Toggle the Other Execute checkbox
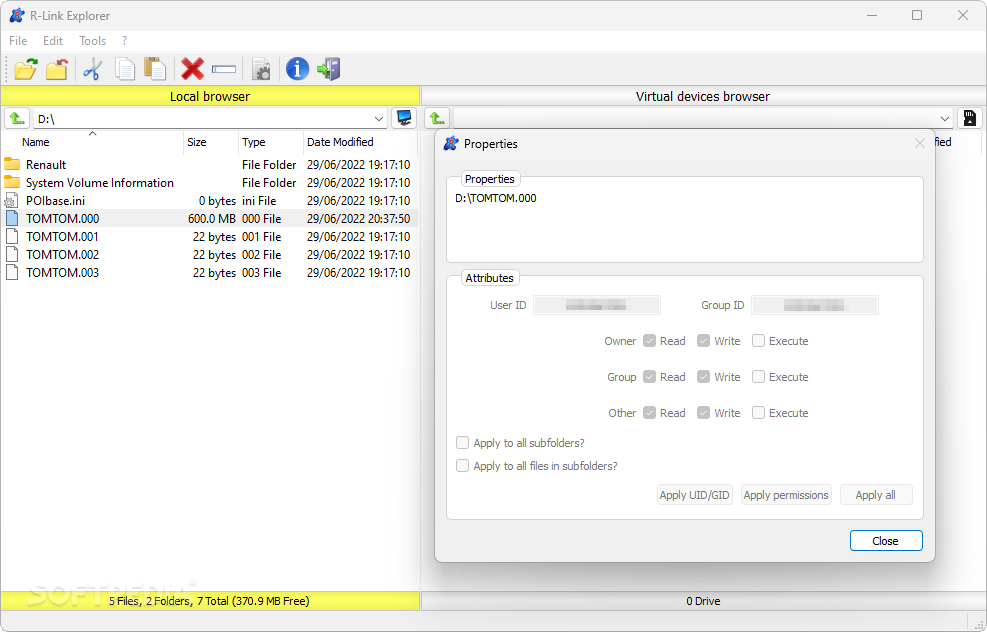The height and width of the screenshot is (632, 987). click(x=758, y=413)
